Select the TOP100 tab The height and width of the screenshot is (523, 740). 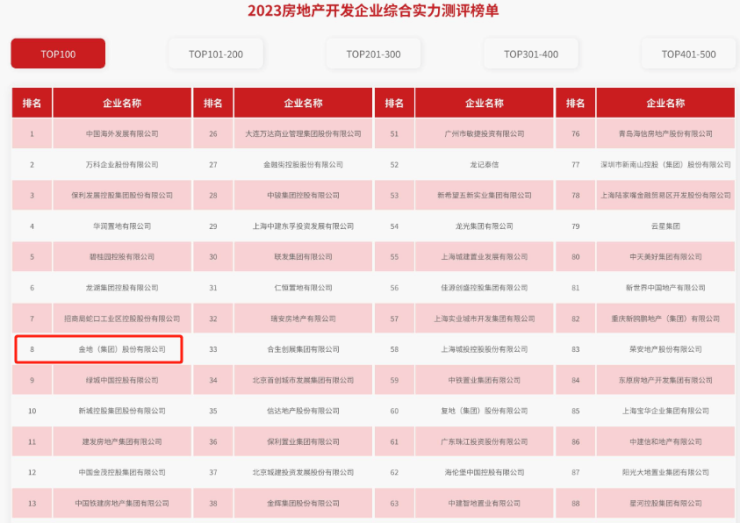pyautogui.click(x=58, y=54)
